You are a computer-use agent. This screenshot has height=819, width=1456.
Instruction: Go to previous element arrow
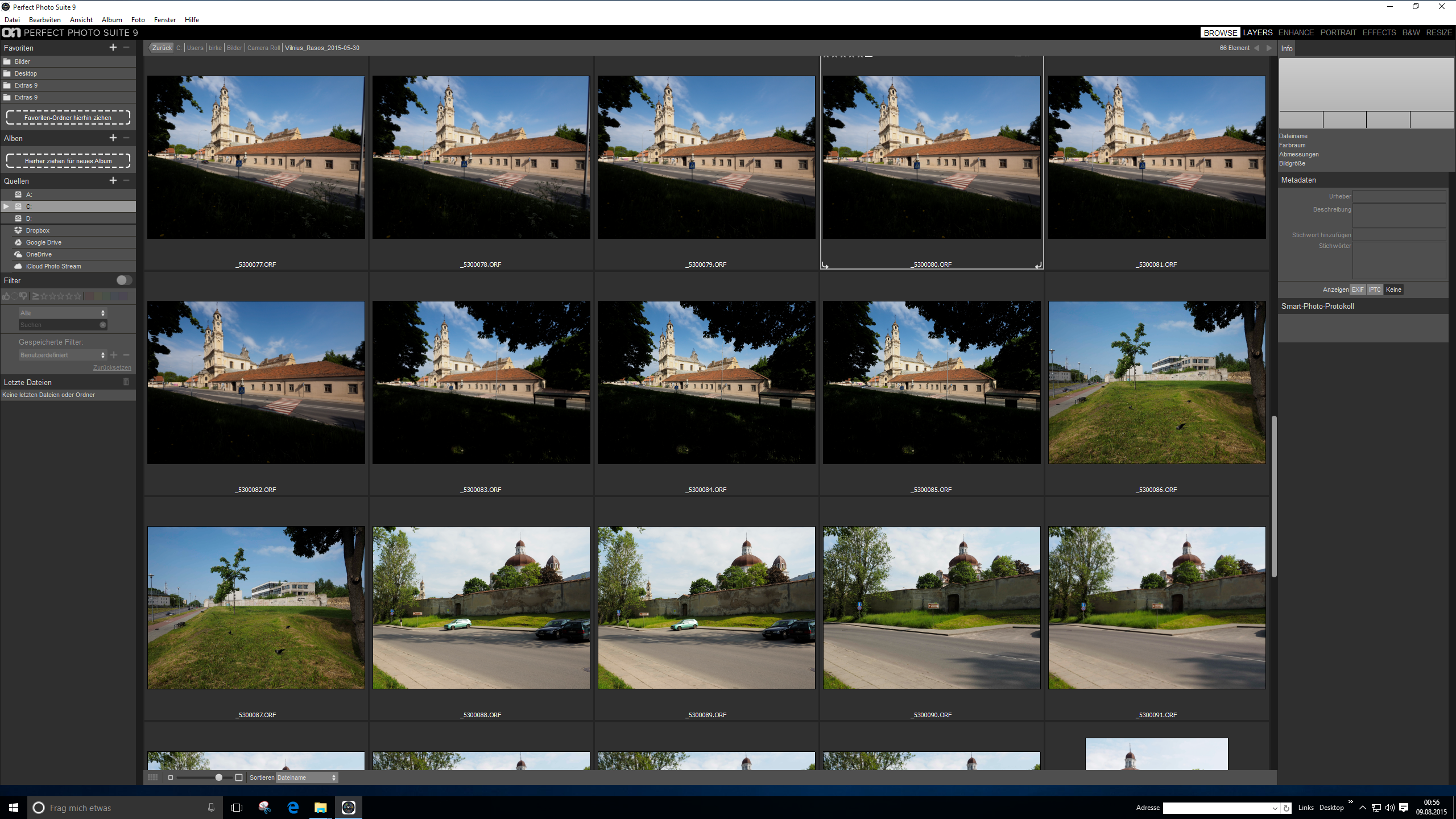pos(1257,48)
